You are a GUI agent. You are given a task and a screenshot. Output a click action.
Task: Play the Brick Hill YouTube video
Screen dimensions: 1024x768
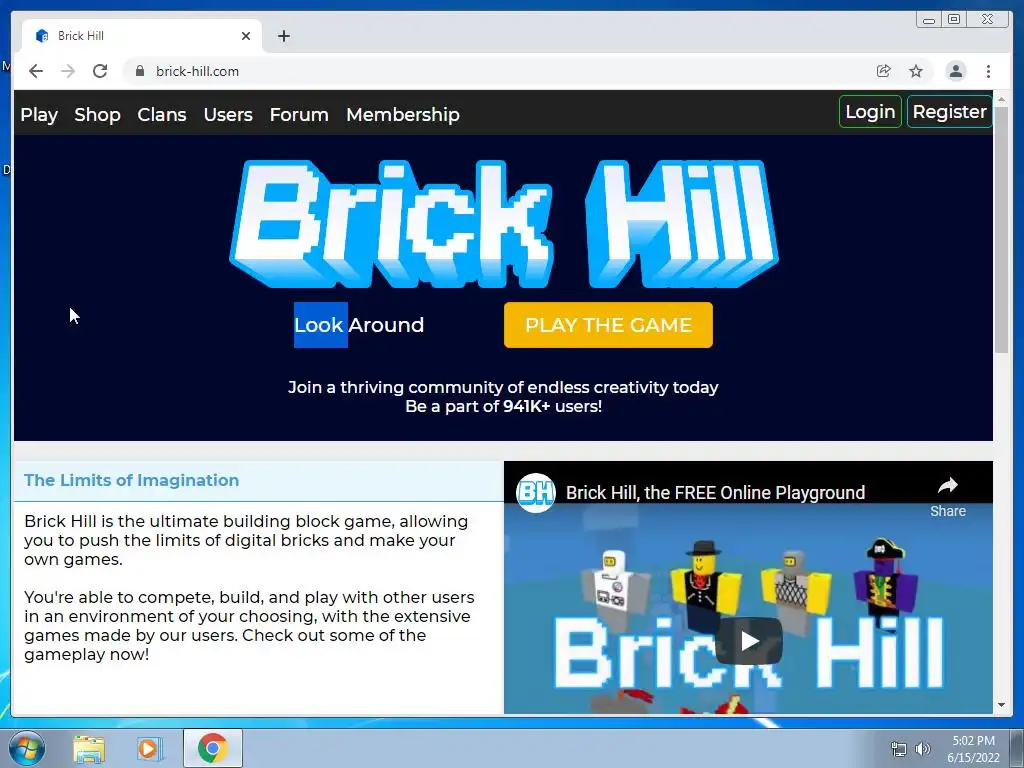[x=748, y=641]
